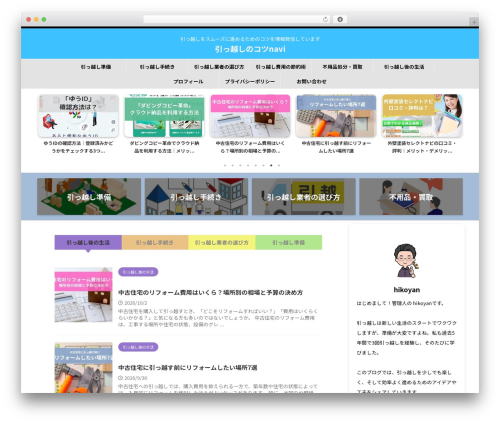The height and width of the screenshot is (423, 500).
Task: Open the 引っ越し準備 image banner
Action: 89,197
